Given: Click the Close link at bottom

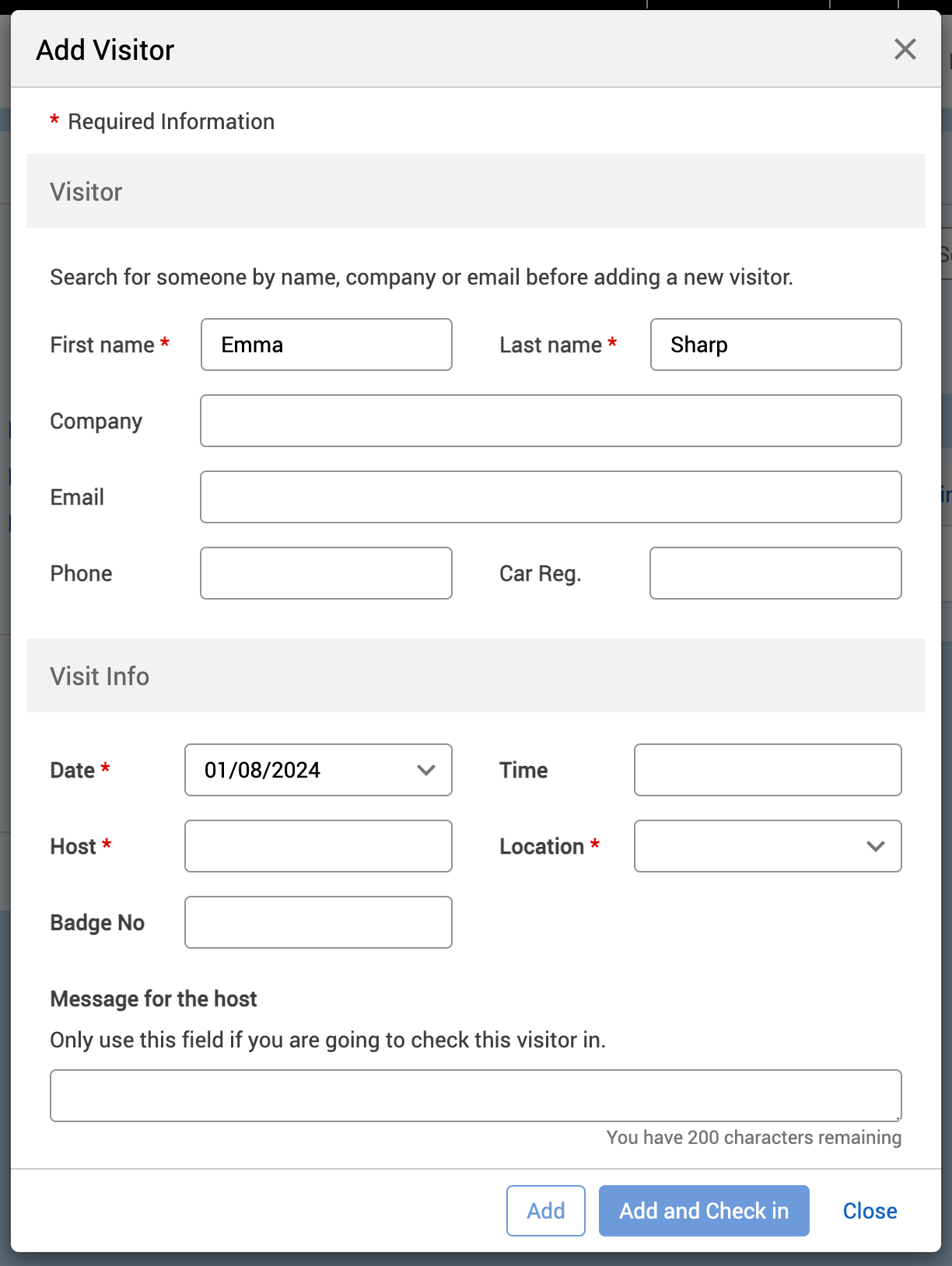Looking at the screenshot, I should pos(870,1211).
